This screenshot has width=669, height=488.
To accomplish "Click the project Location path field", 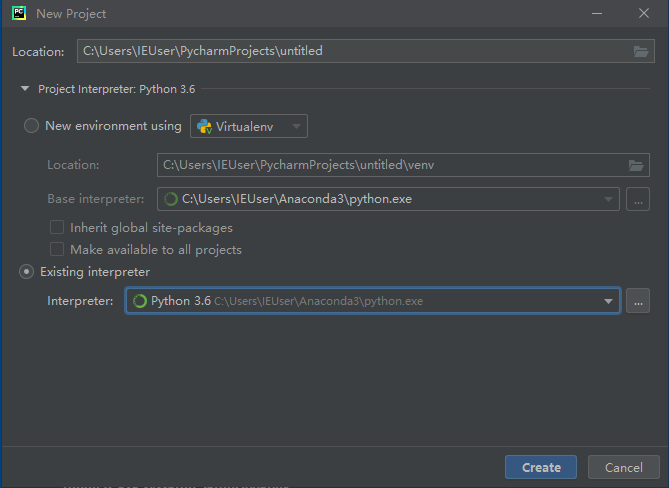I will (x=366, y=51).
